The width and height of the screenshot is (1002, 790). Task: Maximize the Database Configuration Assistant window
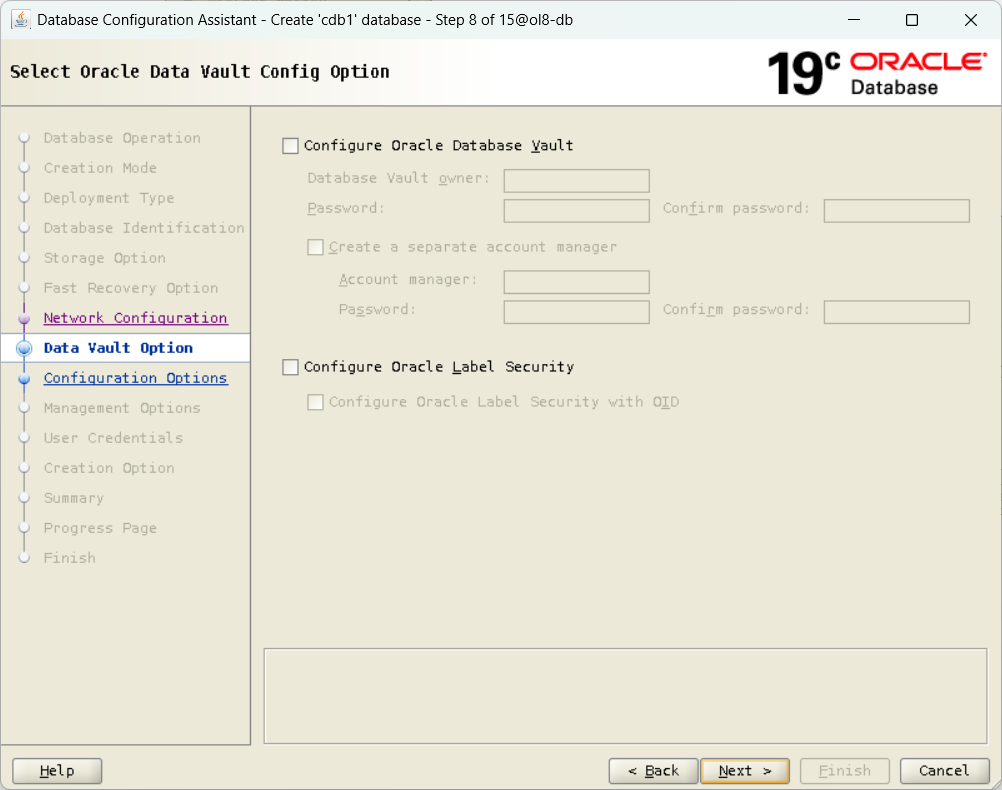pos(912,20)
